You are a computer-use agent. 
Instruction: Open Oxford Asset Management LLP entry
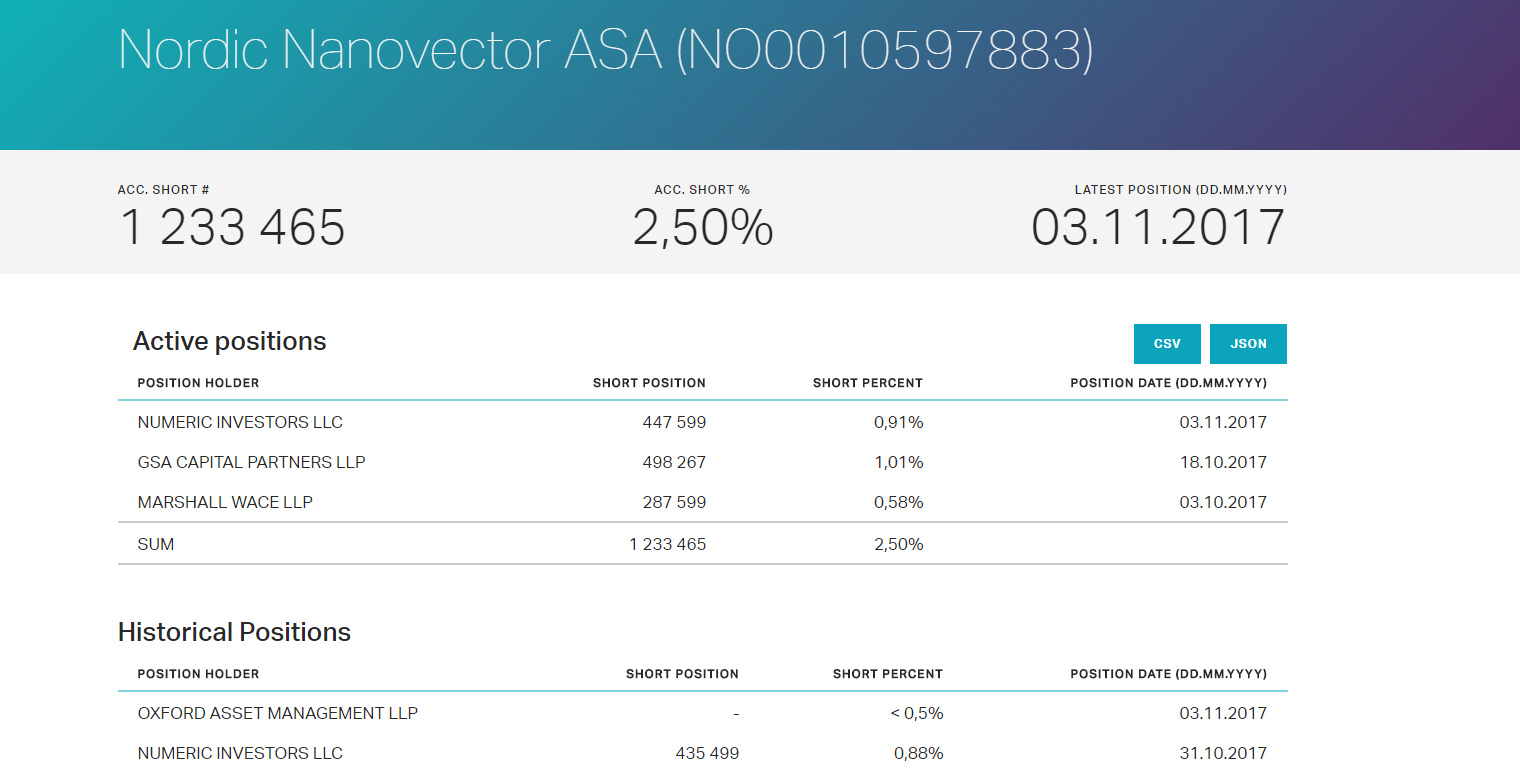pos(277,713)
